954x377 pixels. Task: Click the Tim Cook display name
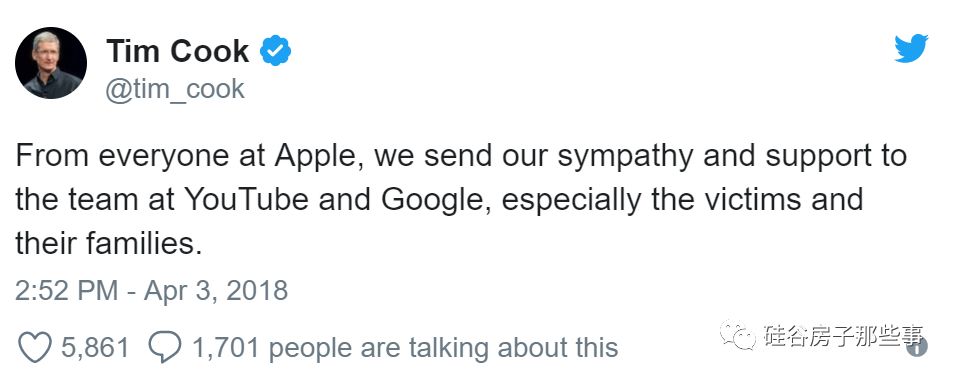[178, 51]
